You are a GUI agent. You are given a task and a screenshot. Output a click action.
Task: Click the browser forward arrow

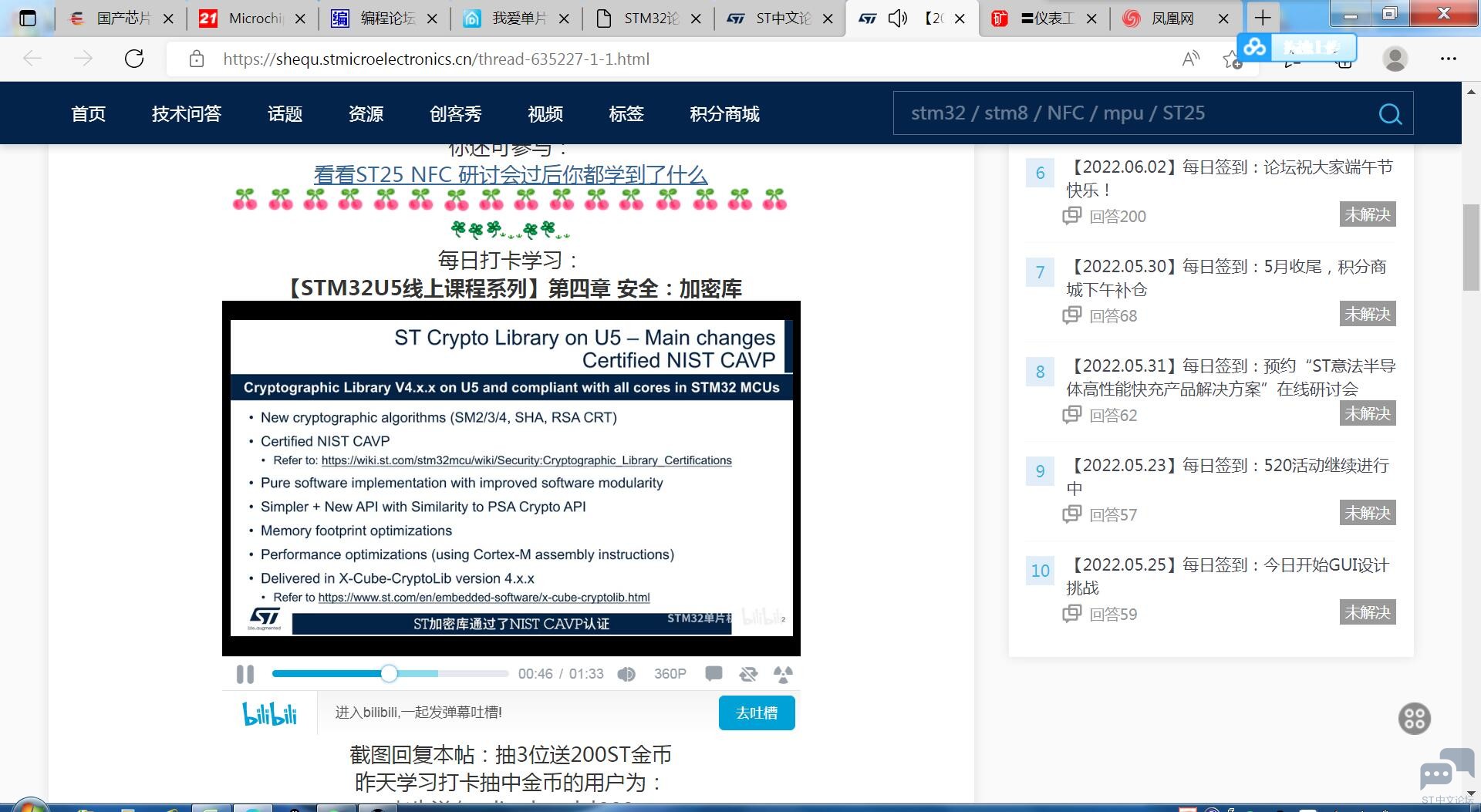[83, 59]
